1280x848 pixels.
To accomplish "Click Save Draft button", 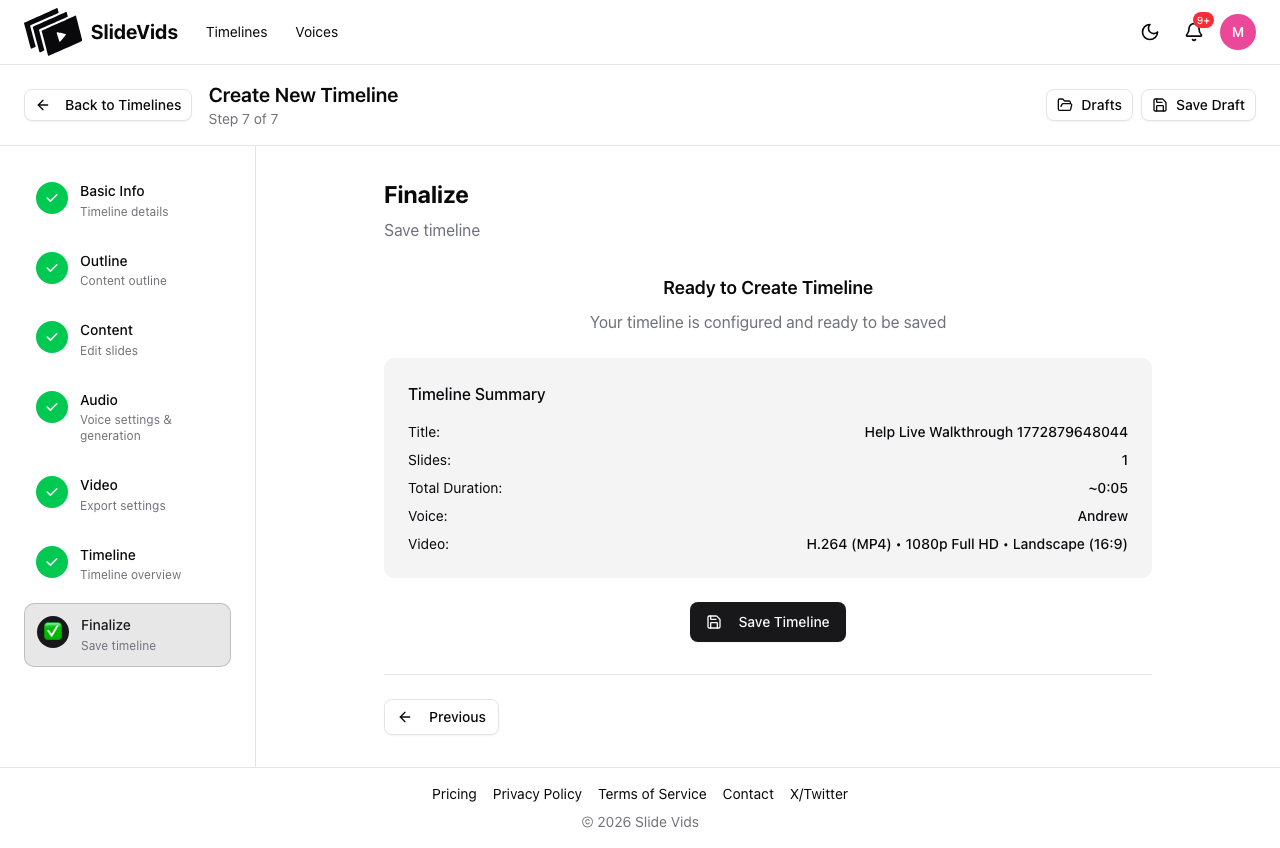I will [x=1198, y=105].
